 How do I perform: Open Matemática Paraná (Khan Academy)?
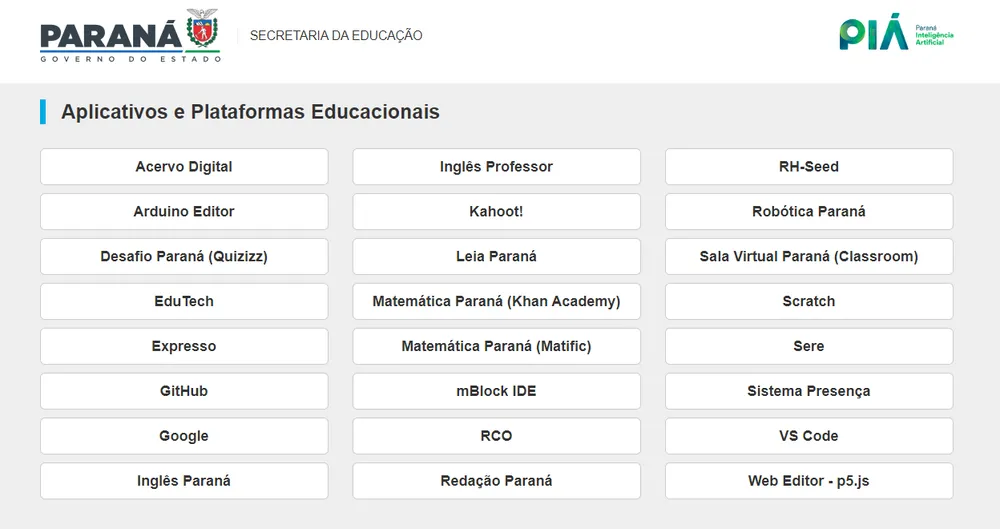496,302
